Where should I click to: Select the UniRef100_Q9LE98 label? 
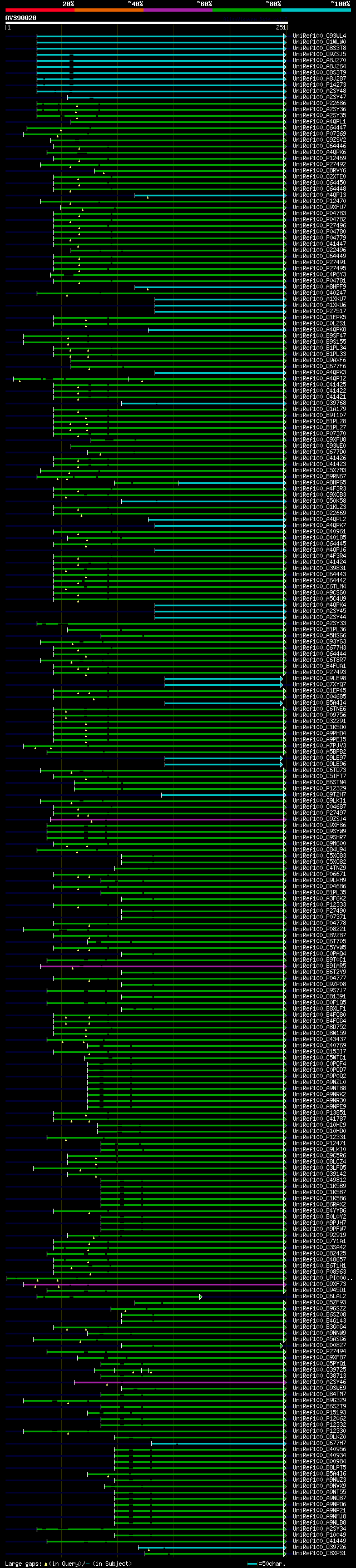coord(319,679)
